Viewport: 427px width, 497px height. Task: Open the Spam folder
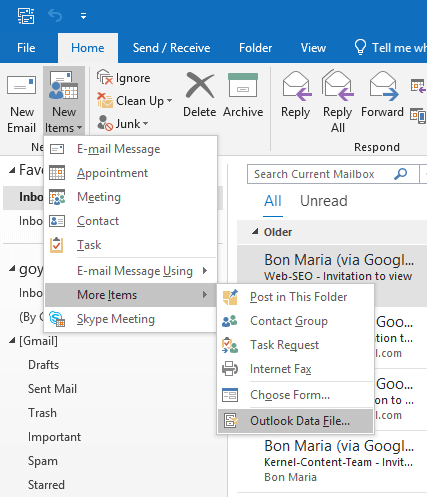coord(43,461)
